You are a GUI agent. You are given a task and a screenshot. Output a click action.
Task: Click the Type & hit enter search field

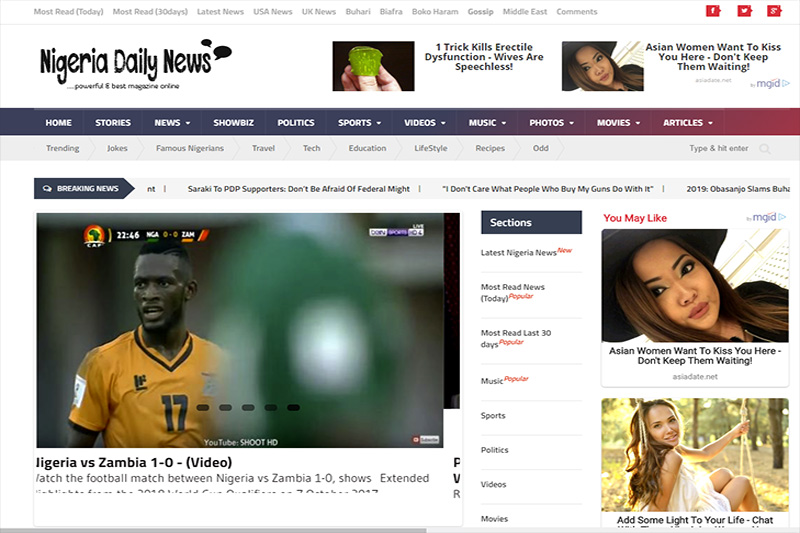pyautogui.click(x=719, y=149)
